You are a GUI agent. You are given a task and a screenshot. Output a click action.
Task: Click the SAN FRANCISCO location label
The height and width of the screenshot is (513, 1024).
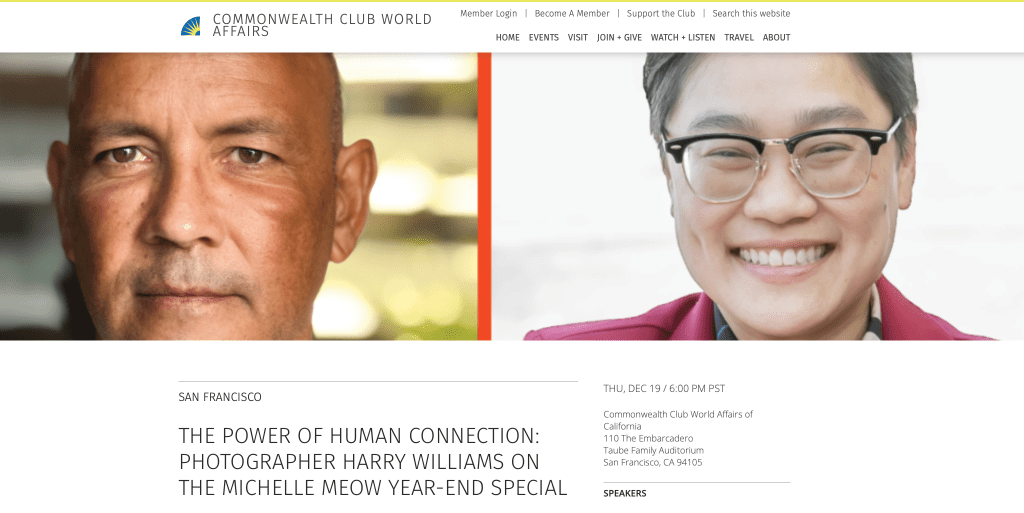click(x=220, y=397)
